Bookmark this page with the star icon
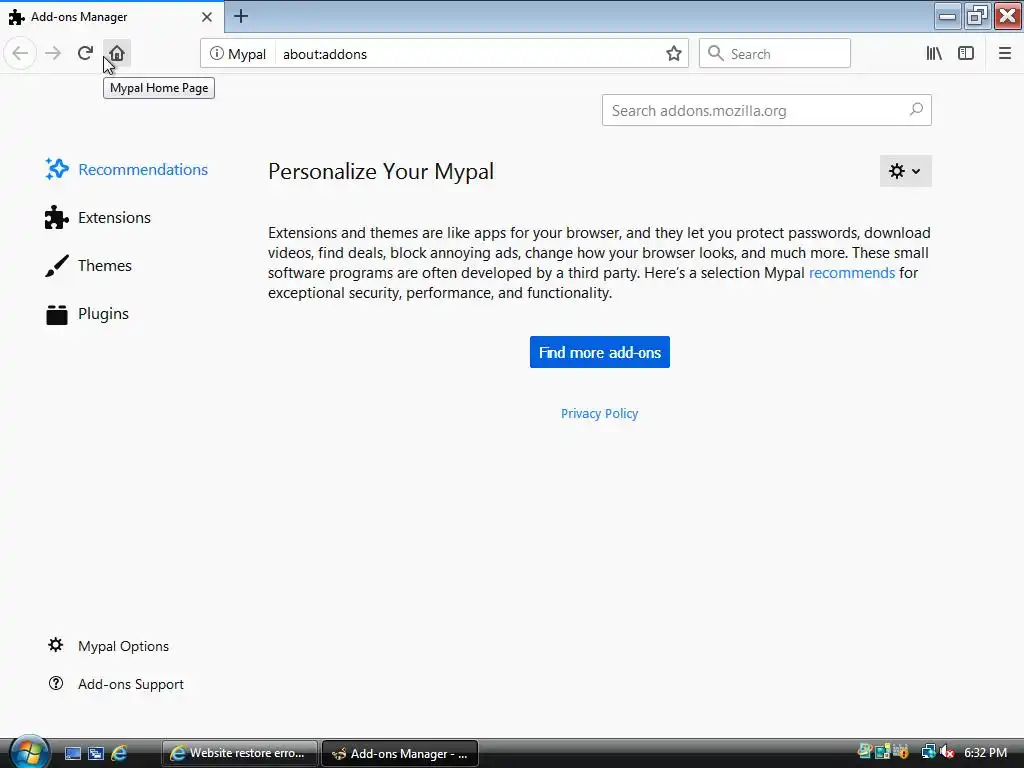 click(674, 54)
